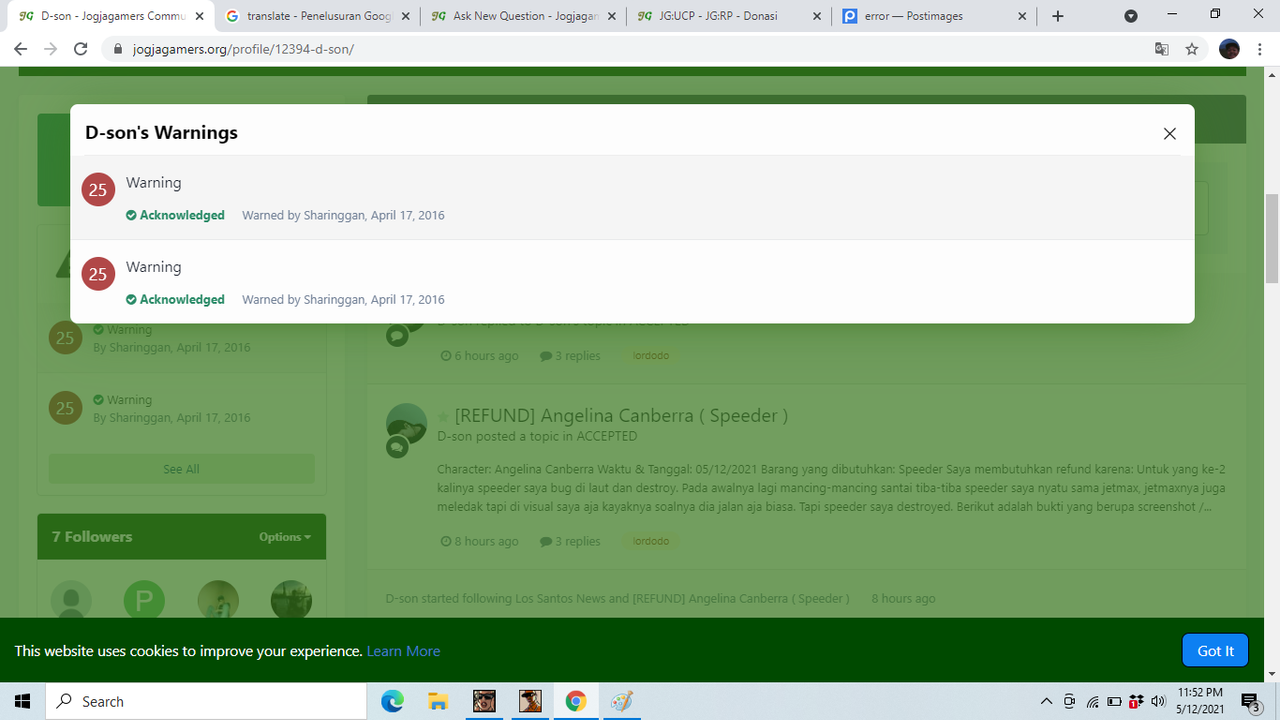This screenshot has height=720, width=1280.
Task: Click the '7 Followers' heading
Action: [92, 537]
